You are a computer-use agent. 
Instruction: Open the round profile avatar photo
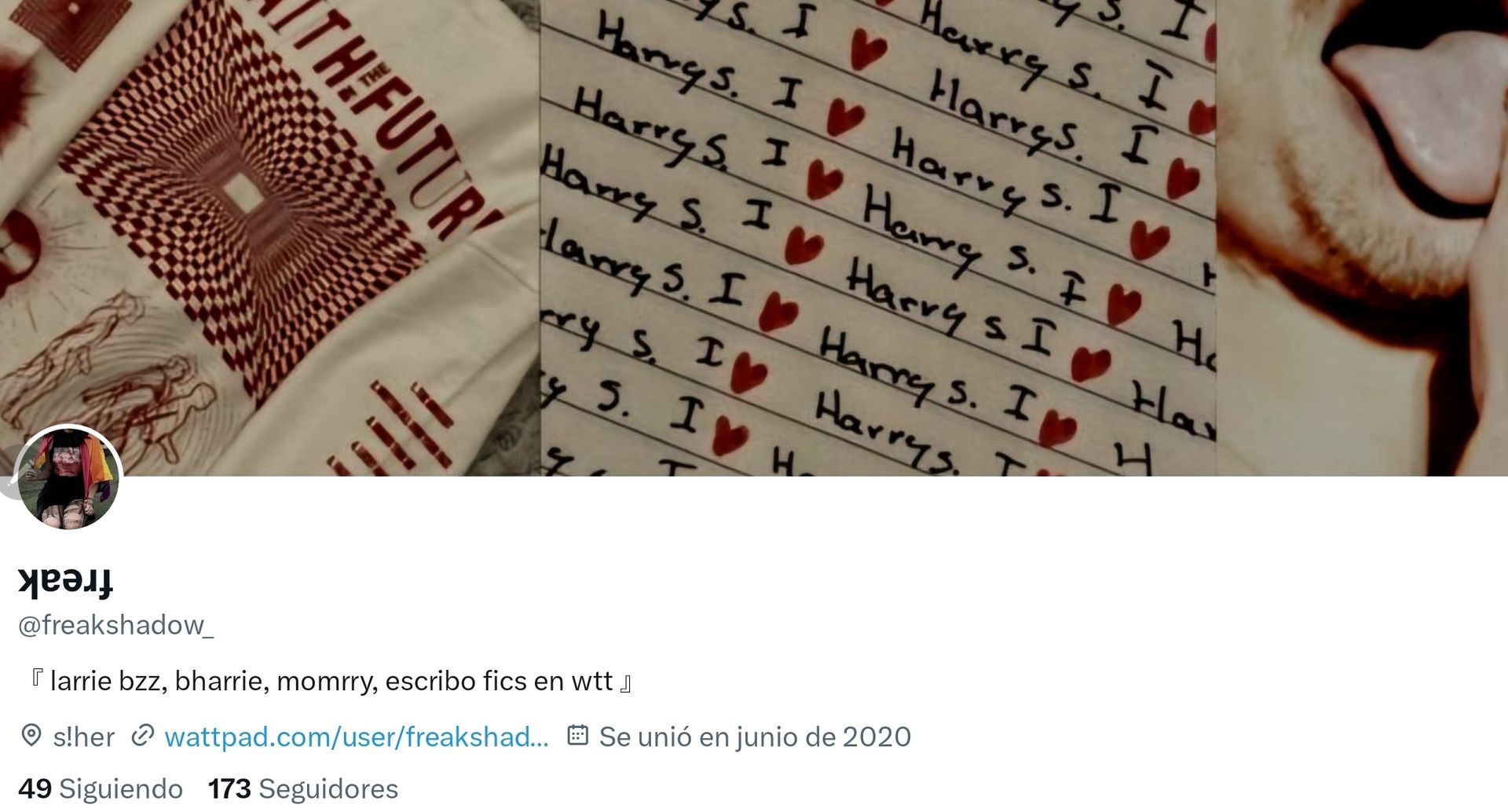click(68, 477)
